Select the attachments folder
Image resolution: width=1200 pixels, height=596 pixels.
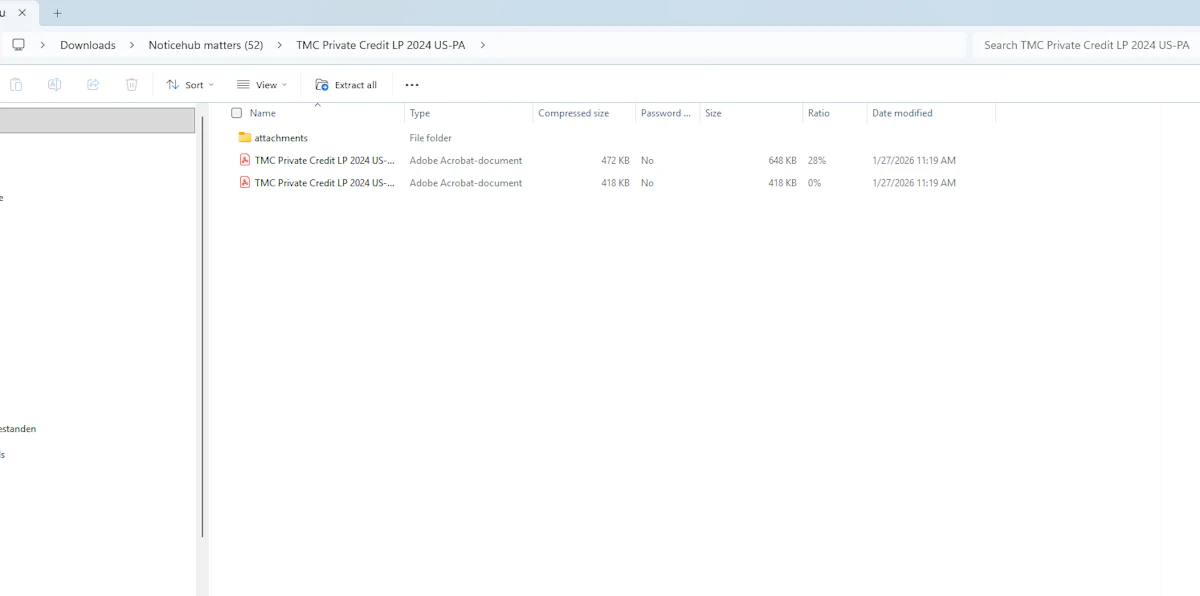pyautogui.click(x=280, y=138)
